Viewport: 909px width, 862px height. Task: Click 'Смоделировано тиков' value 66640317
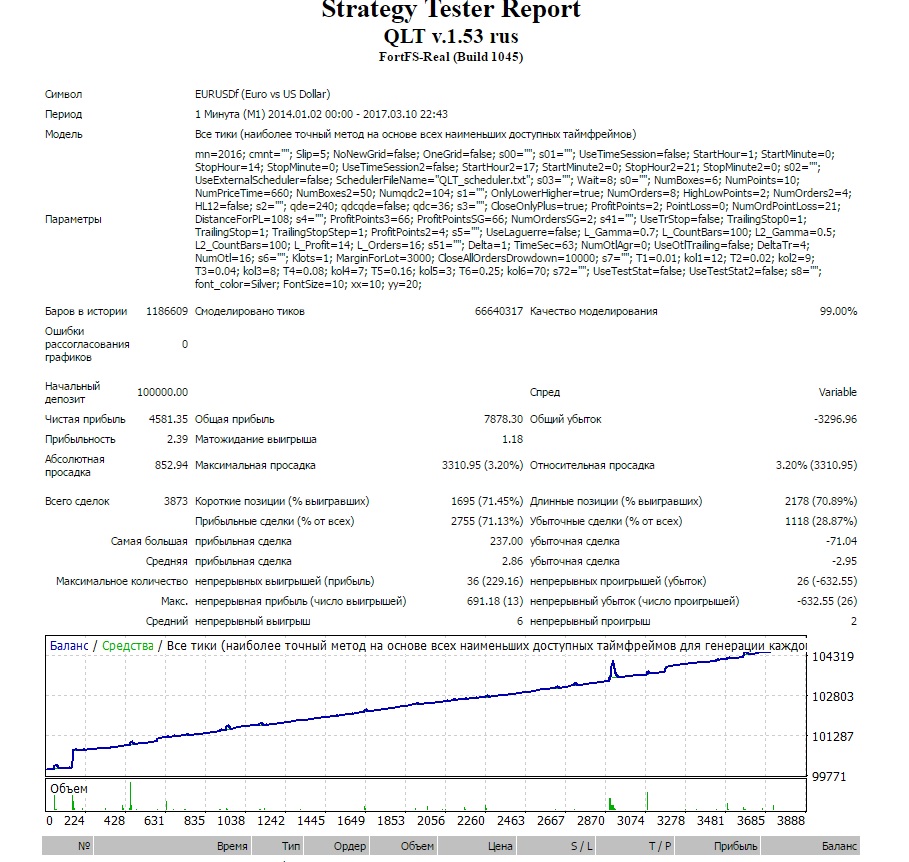click(499, 311)
